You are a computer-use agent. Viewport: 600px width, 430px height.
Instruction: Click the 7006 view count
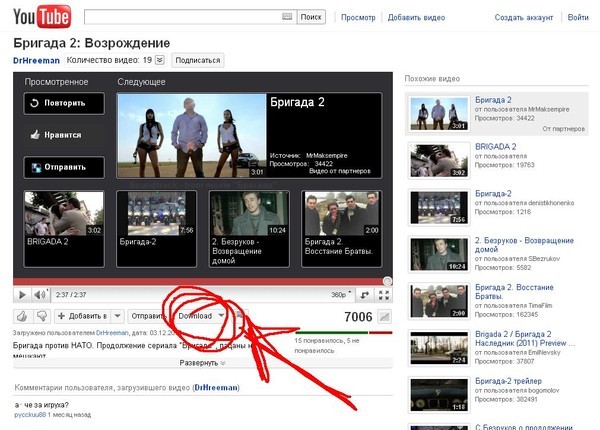click(358, 317)
